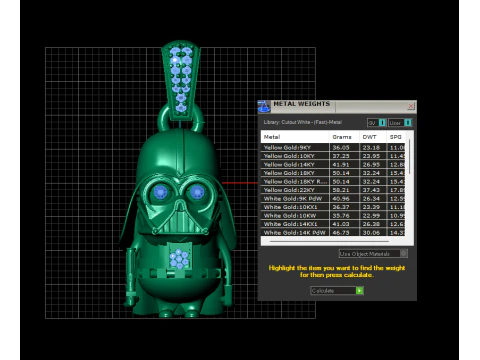Close the Metal Weights dialog
This screenshot has height=360, width=480.
411,106
